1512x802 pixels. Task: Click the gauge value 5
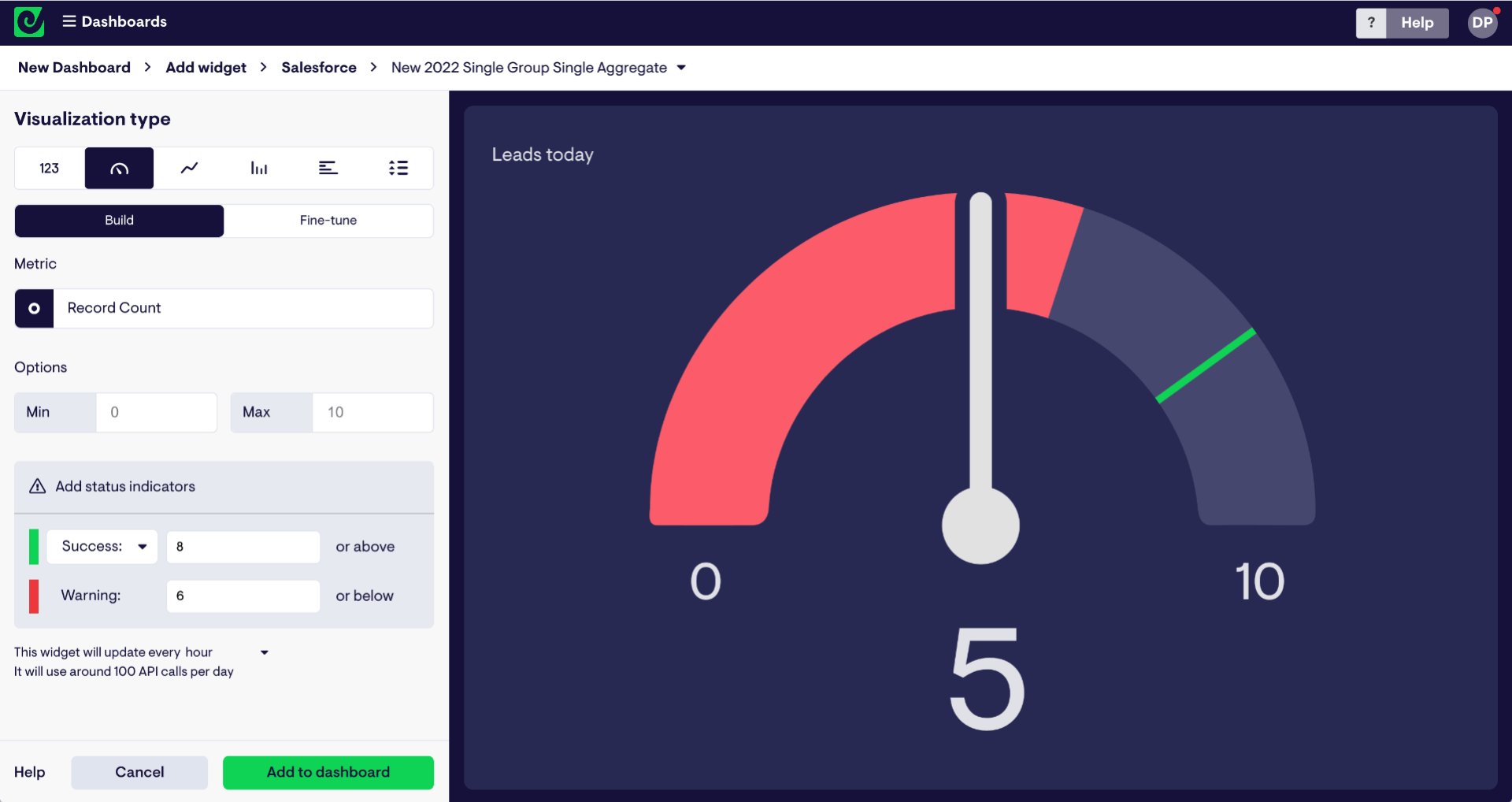(988, 678)
